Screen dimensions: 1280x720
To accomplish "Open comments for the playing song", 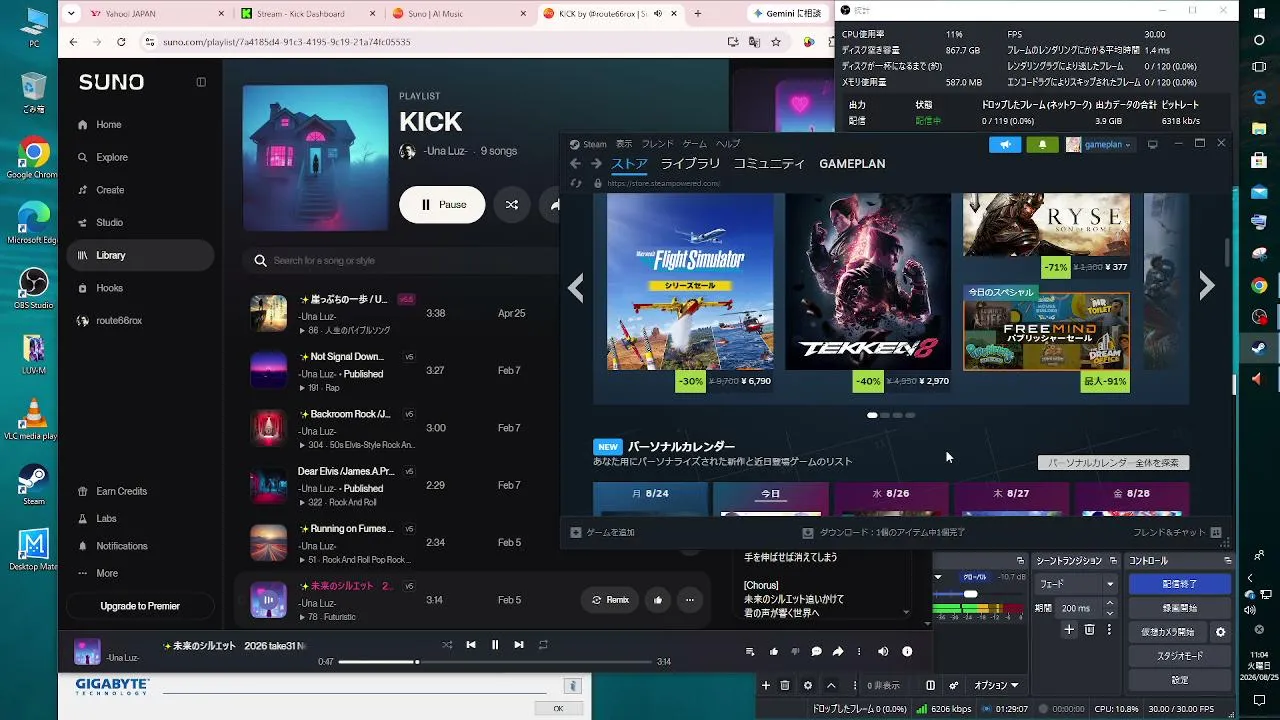I will (816, 652).
